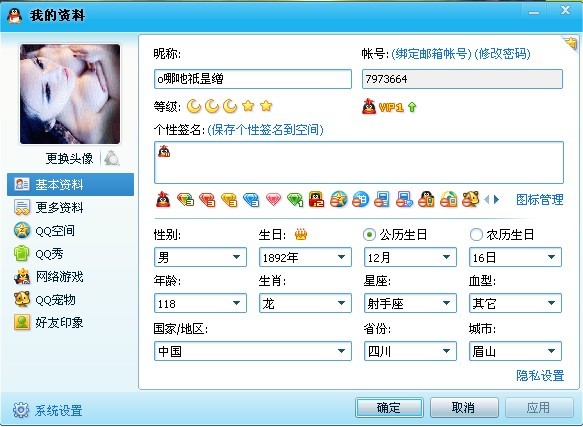Click the yellow diamond badge icon
The height and width of the screenshot is (427, 583).
[229, 200]
